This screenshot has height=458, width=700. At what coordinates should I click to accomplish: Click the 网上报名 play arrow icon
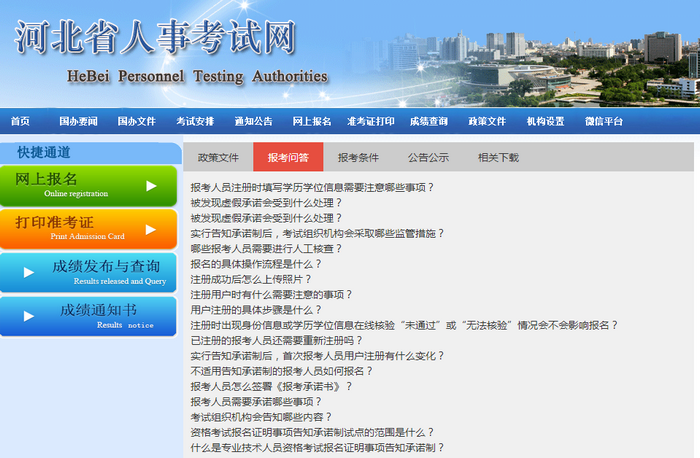(152, 185)
